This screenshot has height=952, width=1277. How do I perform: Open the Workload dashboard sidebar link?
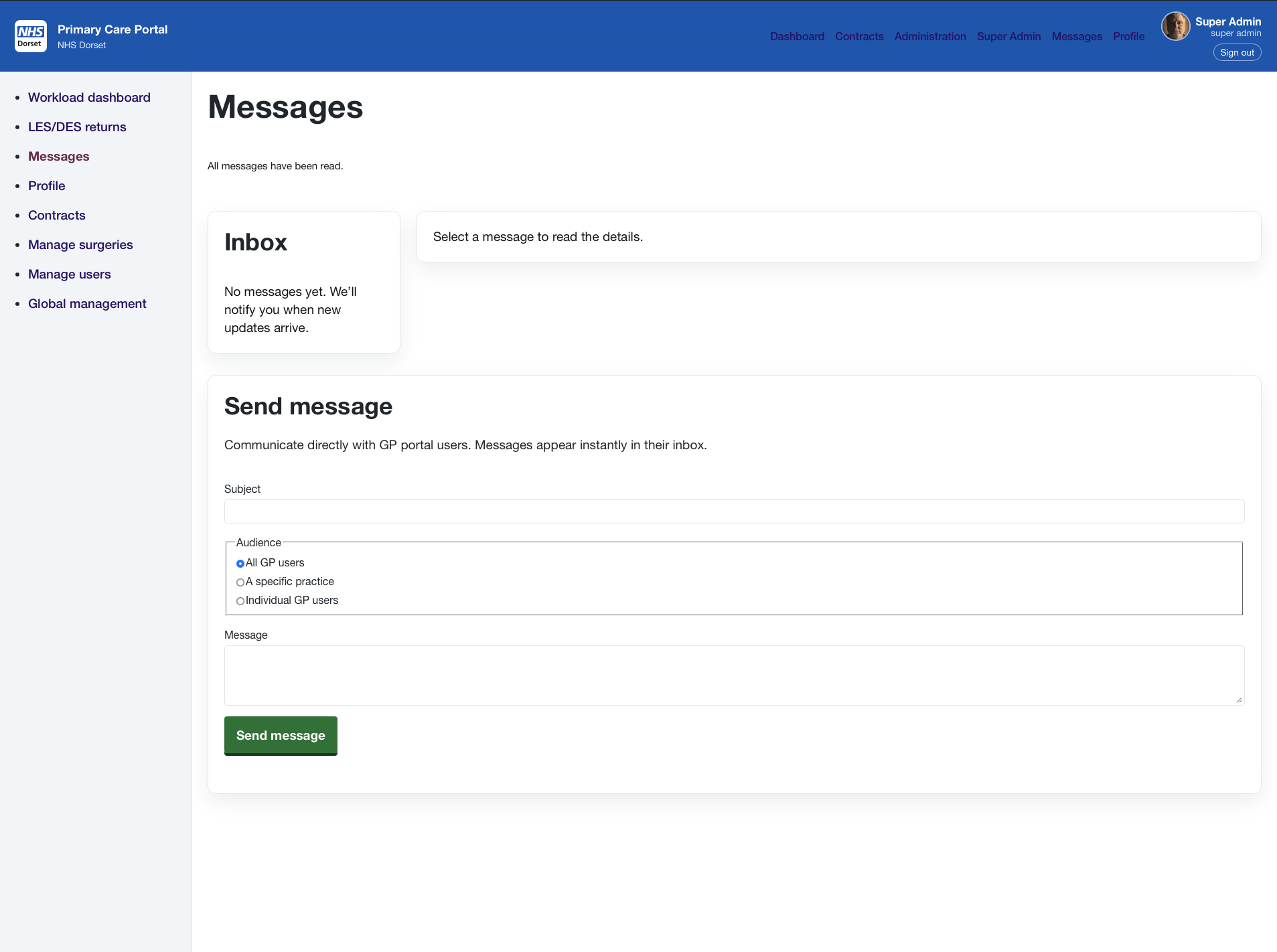tap(89, 97)
